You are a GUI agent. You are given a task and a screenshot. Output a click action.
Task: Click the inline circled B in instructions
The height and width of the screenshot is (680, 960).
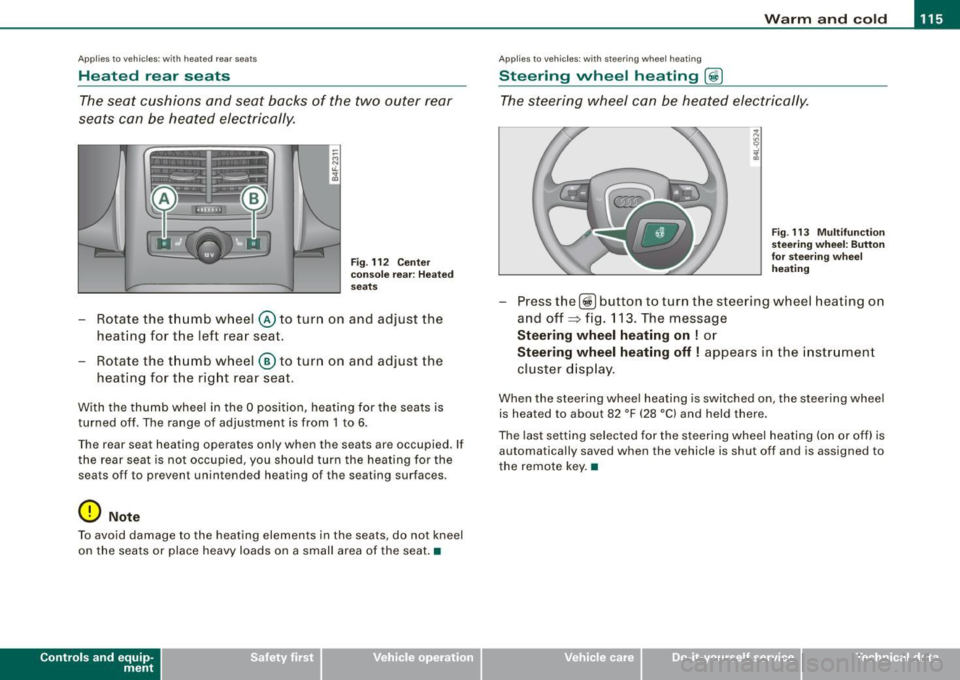coord(267,361)
